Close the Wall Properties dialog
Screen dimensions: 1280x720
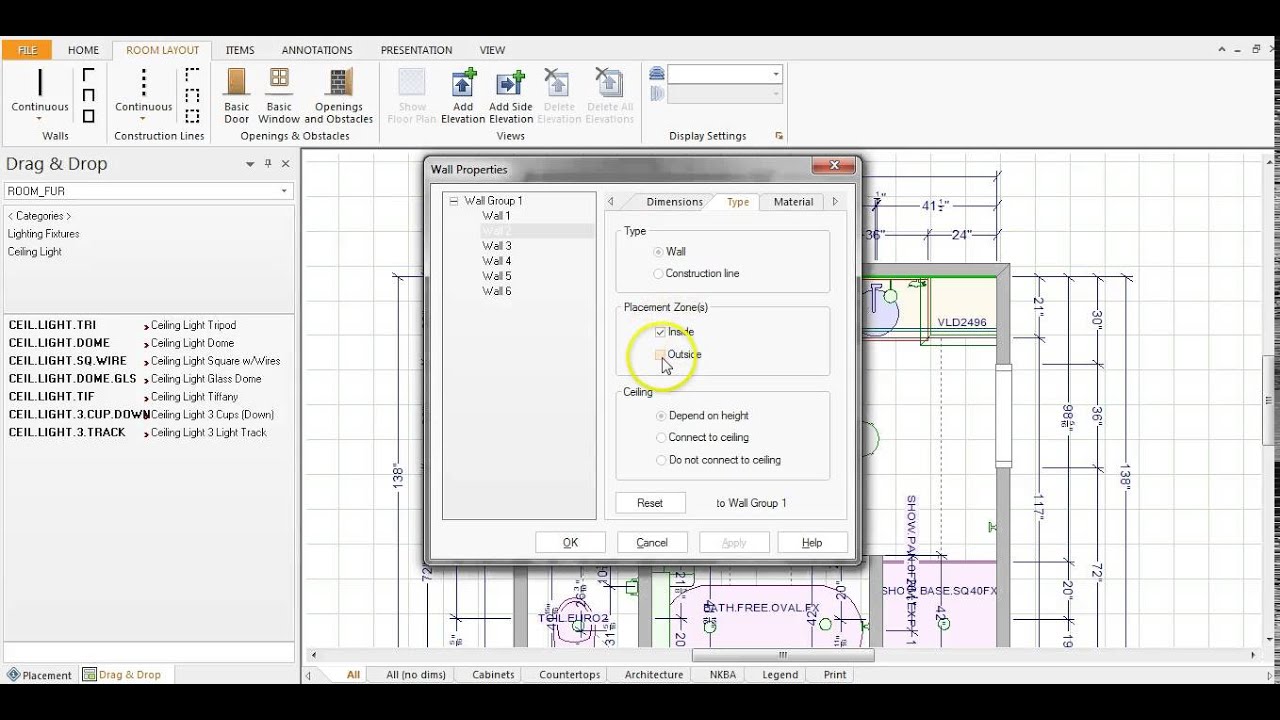point(833,166)
